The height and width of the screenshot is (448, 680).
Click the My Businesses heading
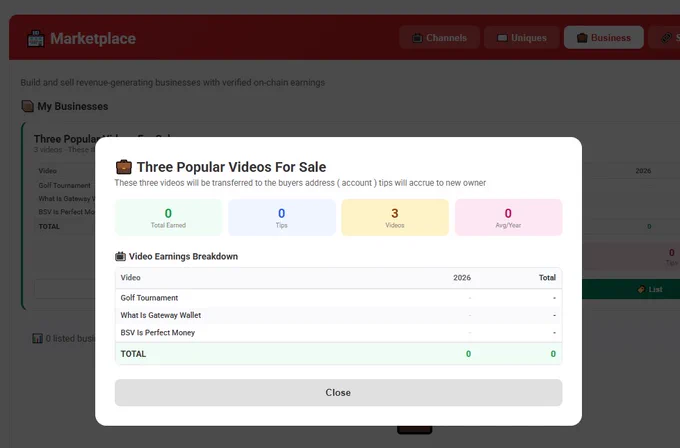(x=72, y=106)
